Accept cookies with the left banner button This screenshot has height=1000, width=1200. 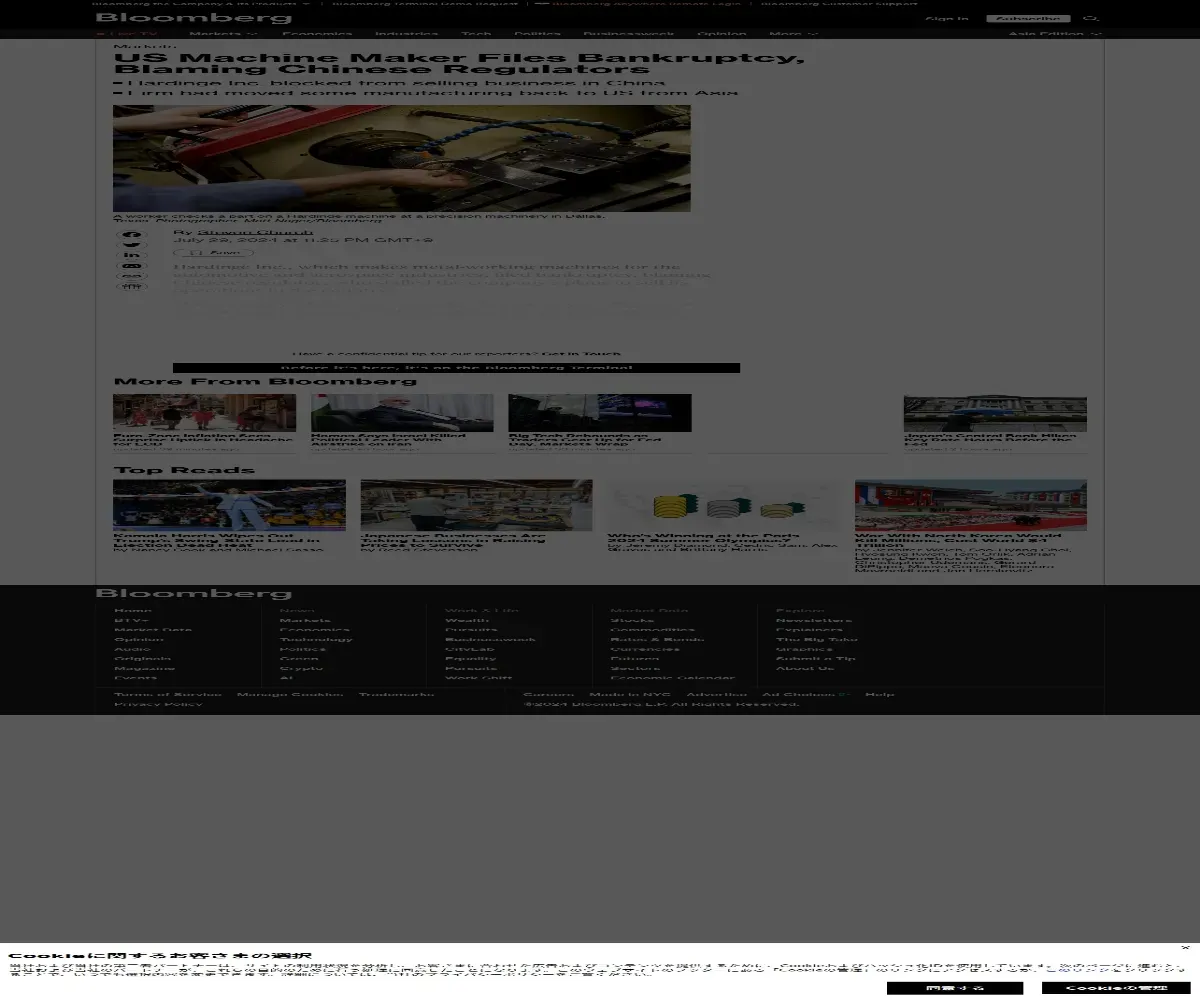(955, 988)
